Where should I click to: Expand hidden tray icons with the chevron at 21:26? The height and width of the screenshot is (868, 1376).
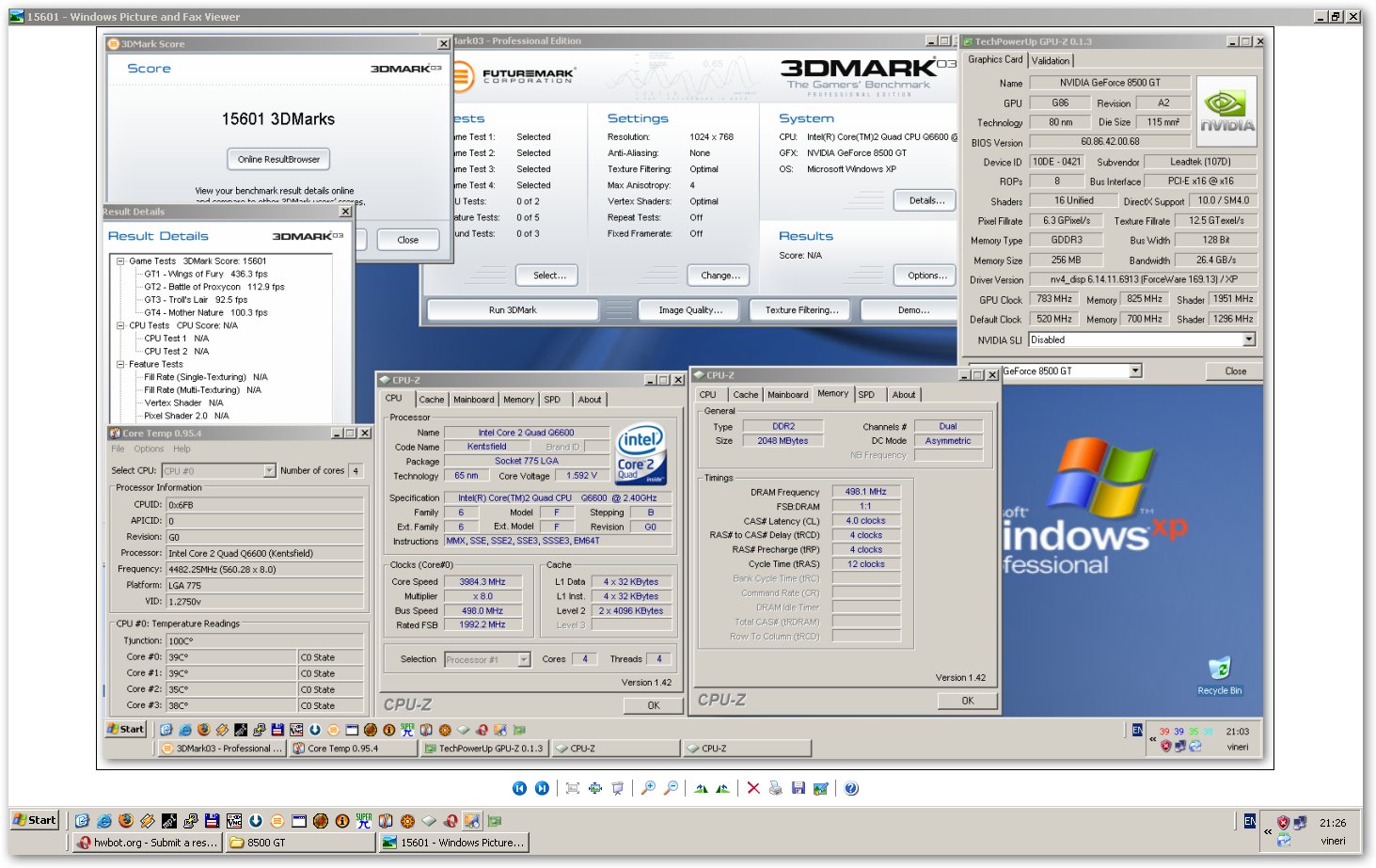tap(1268, 831)
